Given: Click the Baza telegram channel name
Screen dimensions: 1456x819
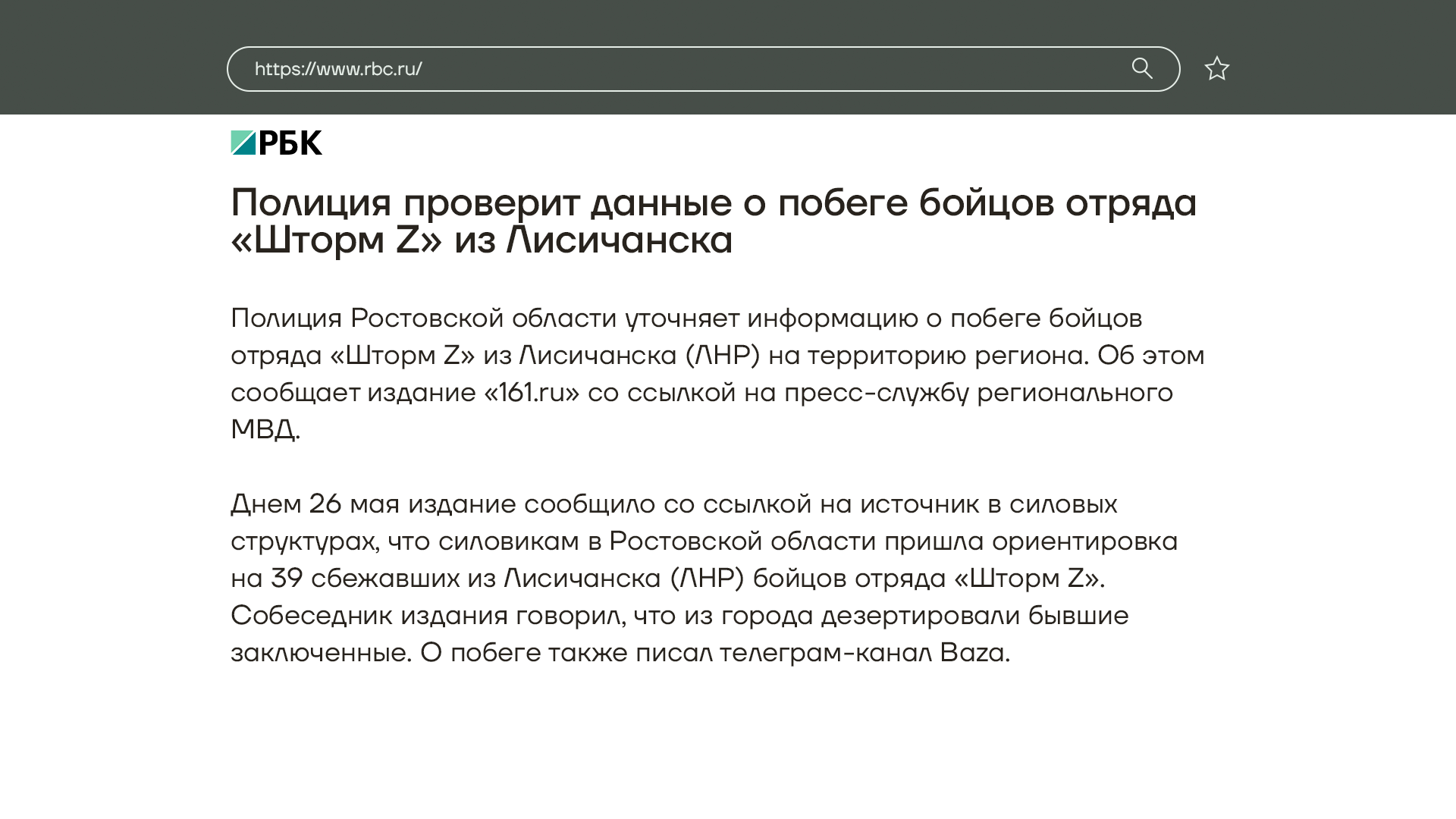Looking at the screenshot, I should point(973,653).
